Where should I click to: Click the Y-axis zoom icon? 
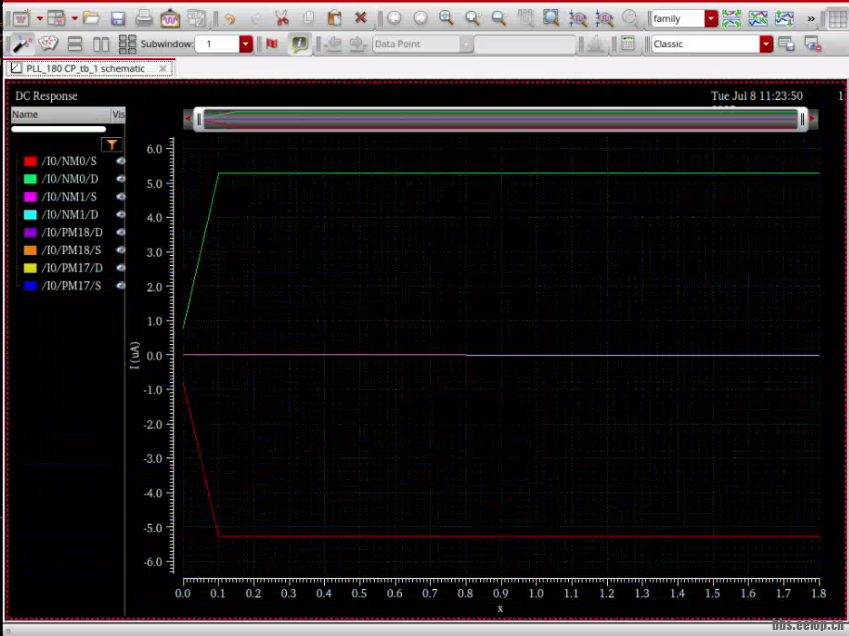[x=604, y=19]
